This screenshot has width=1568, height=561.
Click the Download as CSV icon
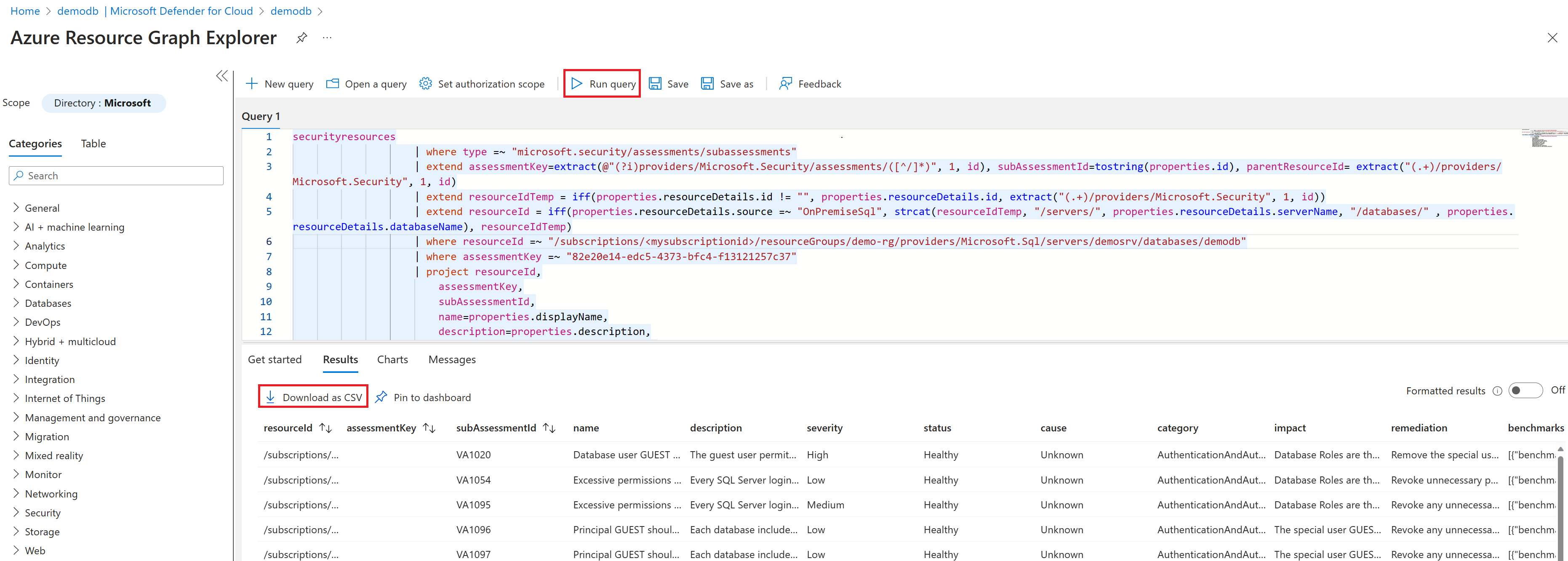click(270, 397)
